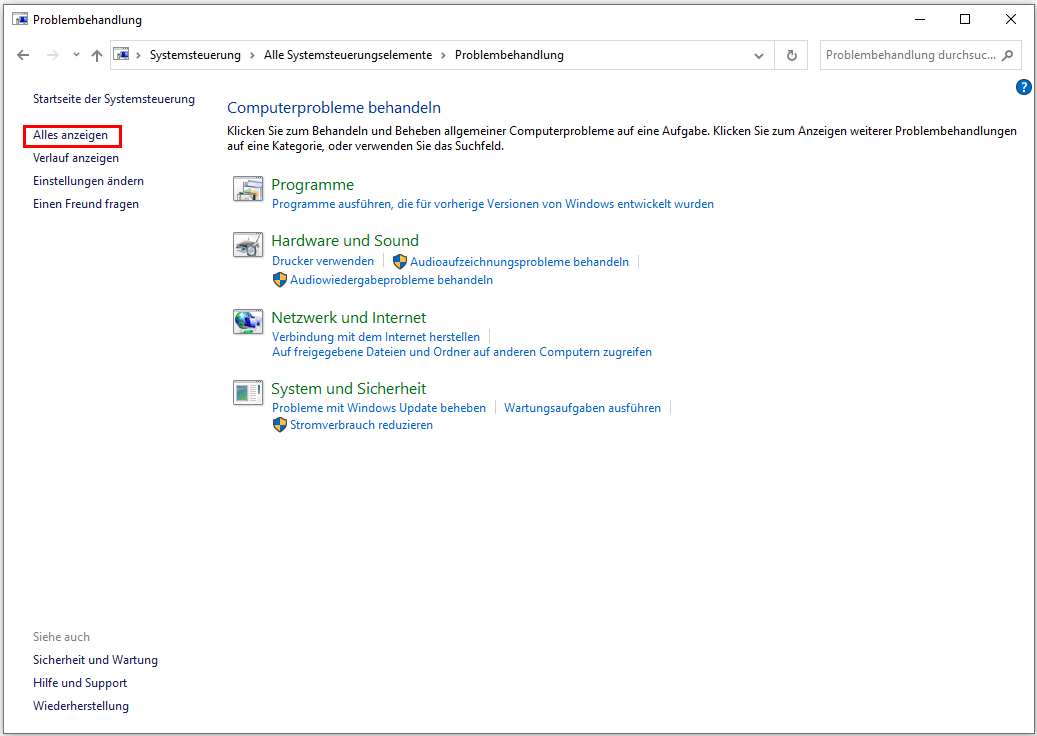Image resolution: width=1037 pixels, height=736 pixels.
Task: Open Verlauf anzeigen
Action: point(76,158)
